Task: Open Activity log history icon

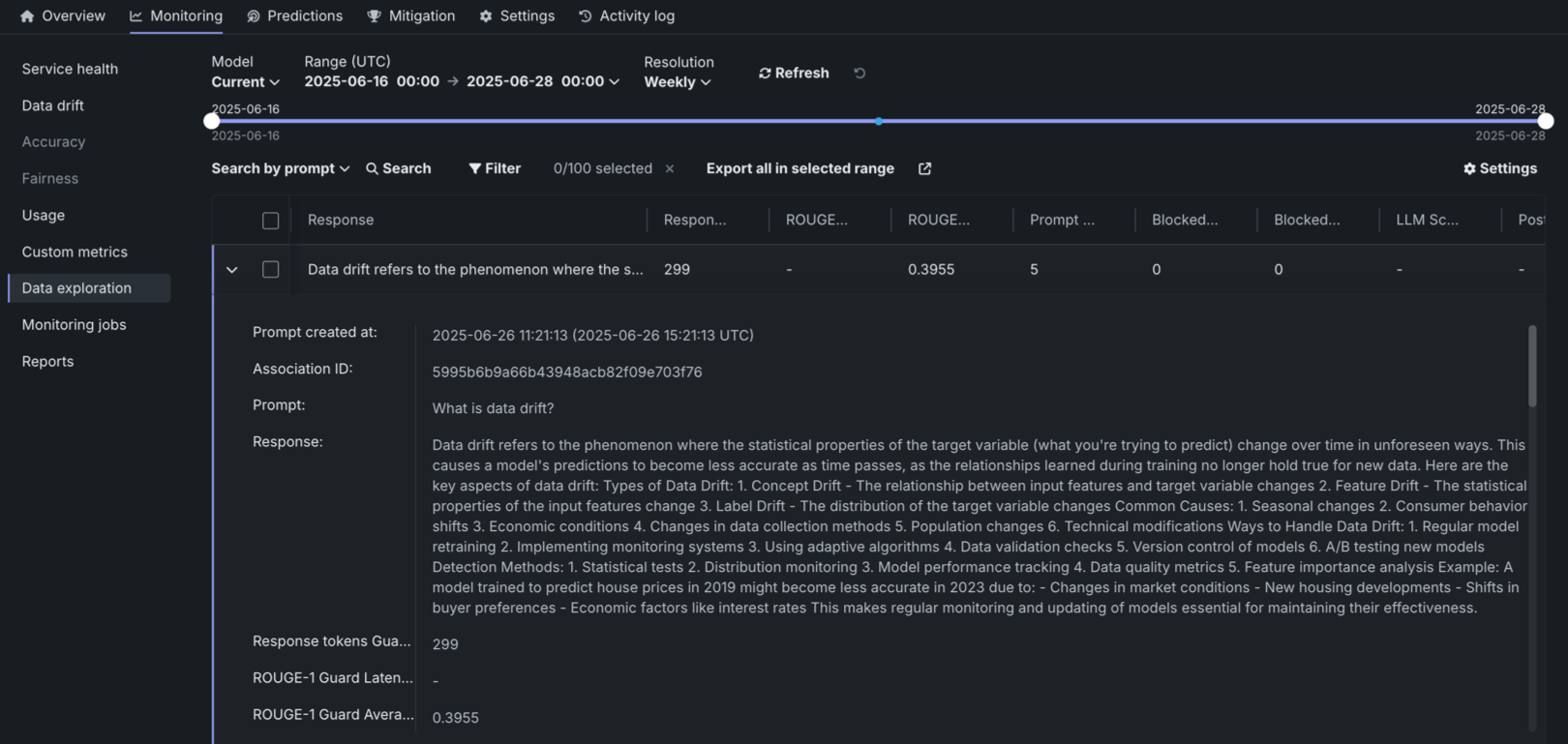Action: point(585,16)
